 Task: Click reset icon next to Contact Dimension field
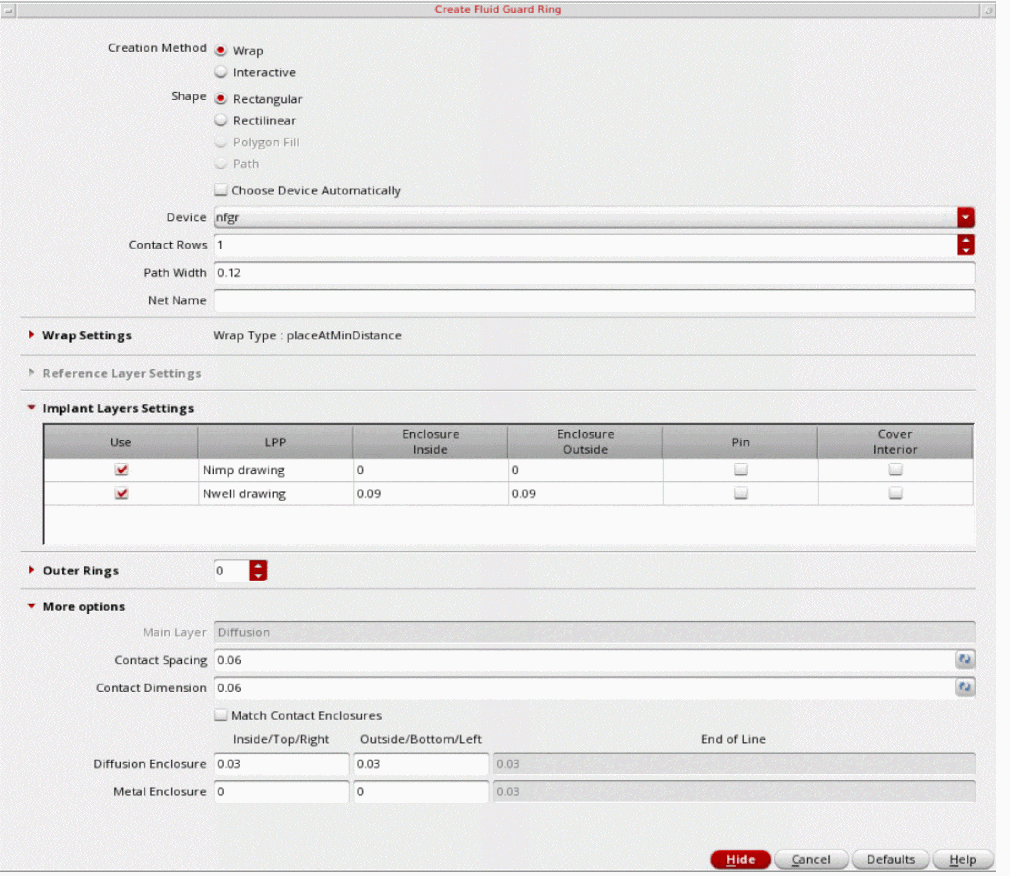click(x=965, y=688)
